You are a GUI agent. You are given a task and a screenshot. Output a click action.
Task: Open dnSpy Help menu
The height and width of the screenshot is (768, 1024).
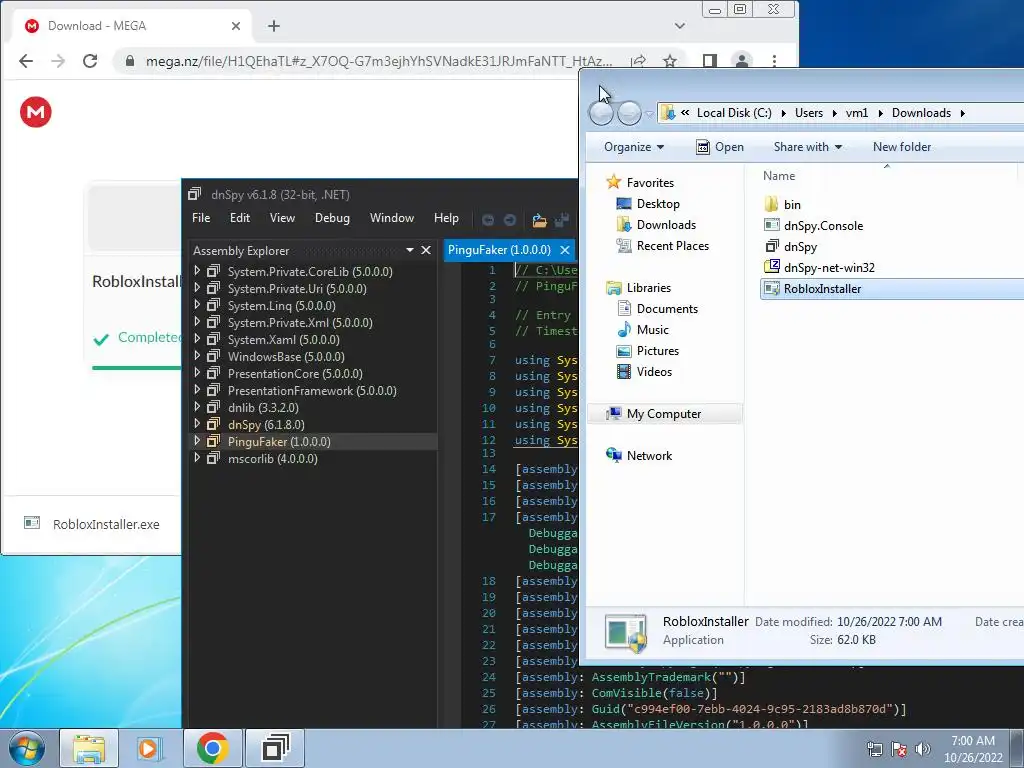[446, 218]
